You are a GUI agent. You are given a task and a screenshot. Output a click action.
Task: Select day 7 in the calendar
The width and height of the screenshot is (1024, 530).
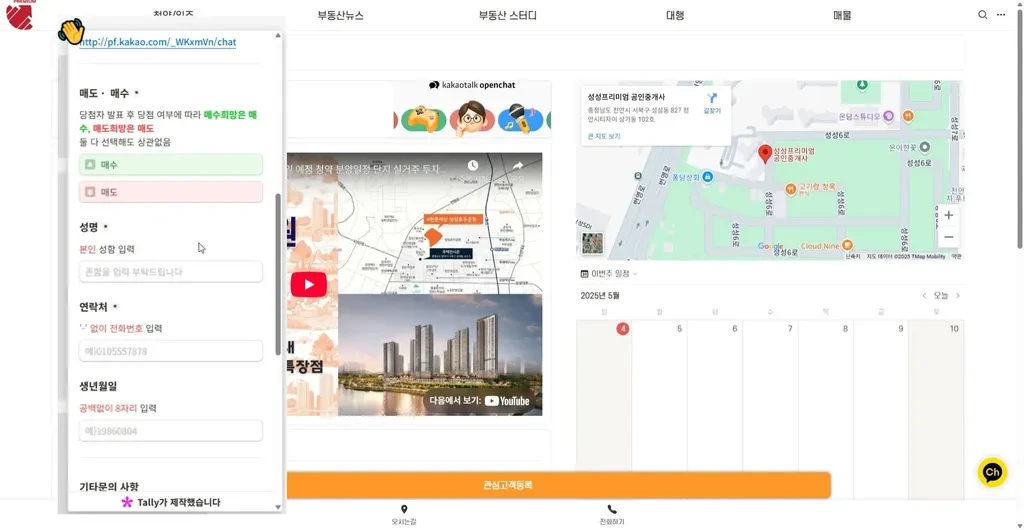[790, 329]
